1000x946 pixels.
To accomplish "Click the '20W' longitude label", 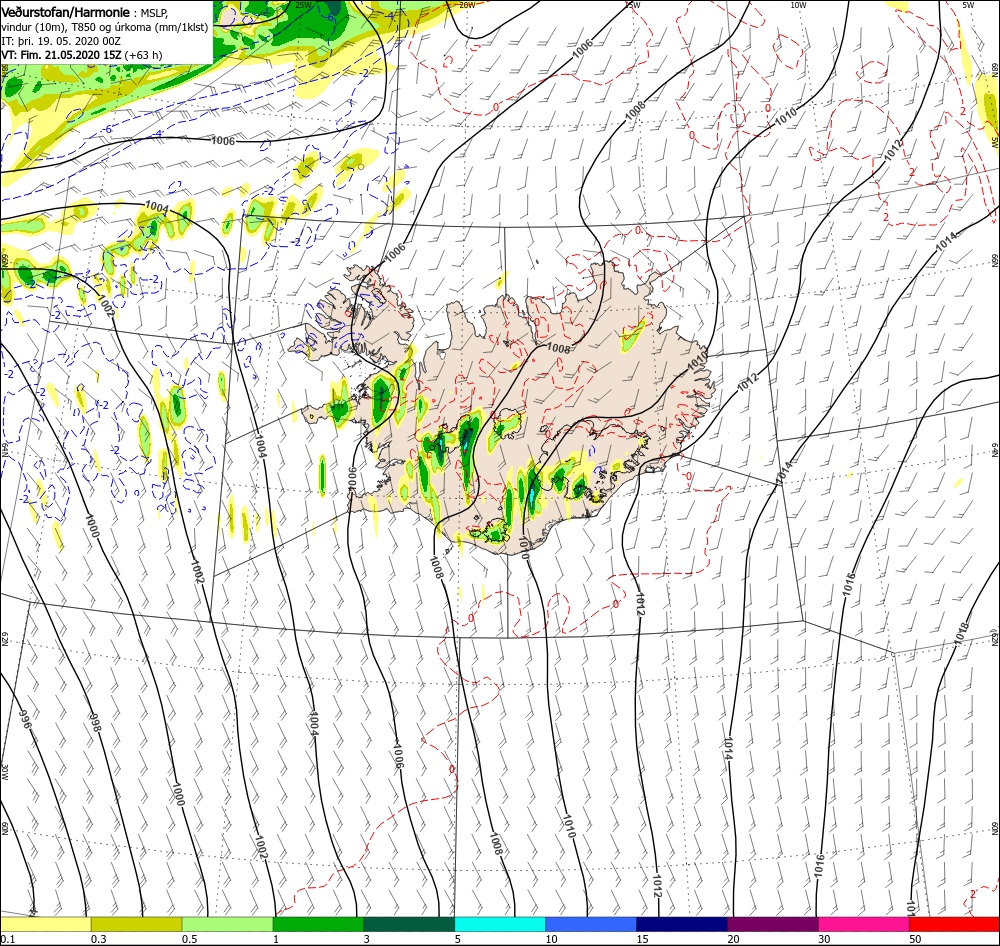I will click(x=467, y=4).
